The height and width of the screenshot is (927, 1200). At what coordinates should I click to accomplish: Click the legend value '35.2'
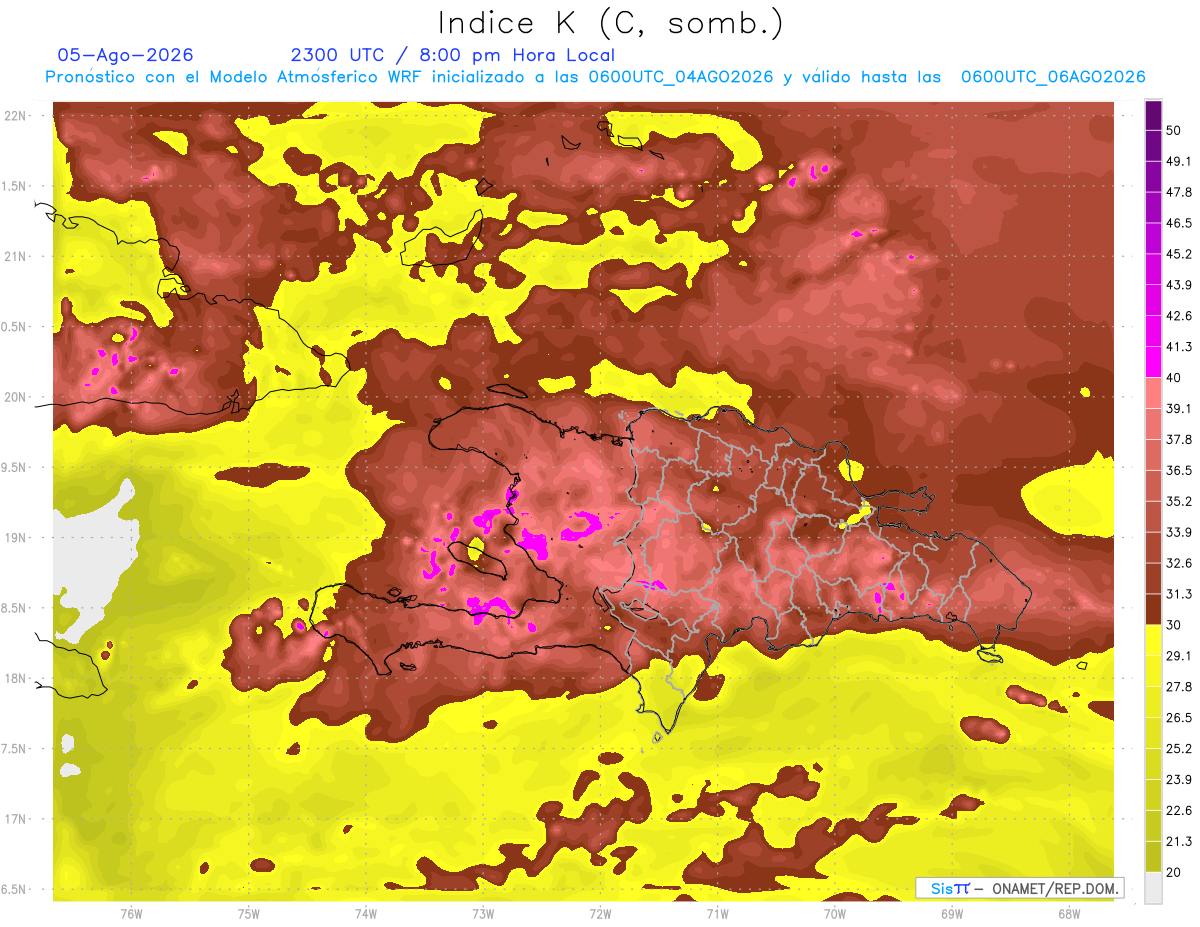1179,501
